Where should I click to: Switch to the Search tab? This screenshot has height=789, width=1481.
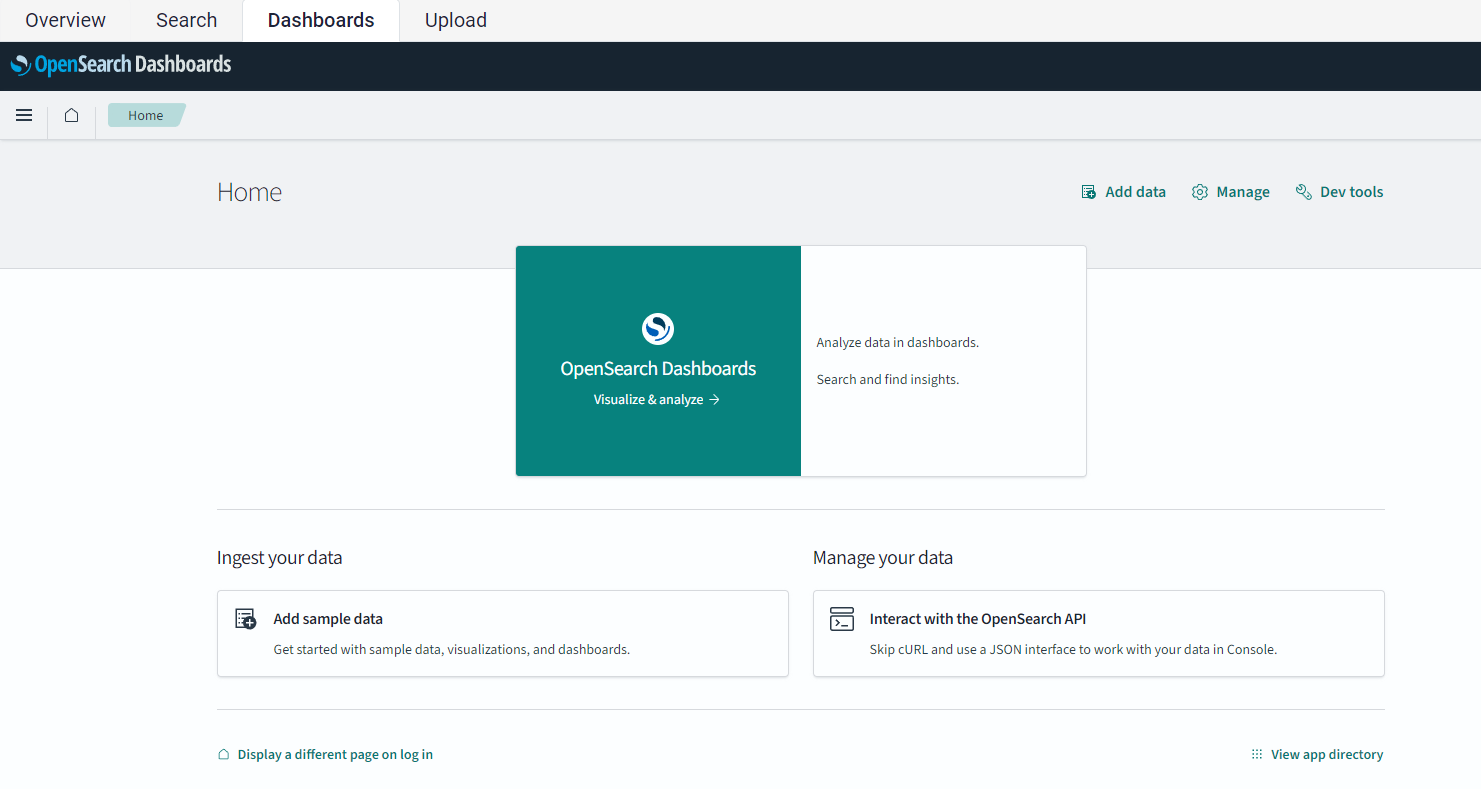coord(187,20)
